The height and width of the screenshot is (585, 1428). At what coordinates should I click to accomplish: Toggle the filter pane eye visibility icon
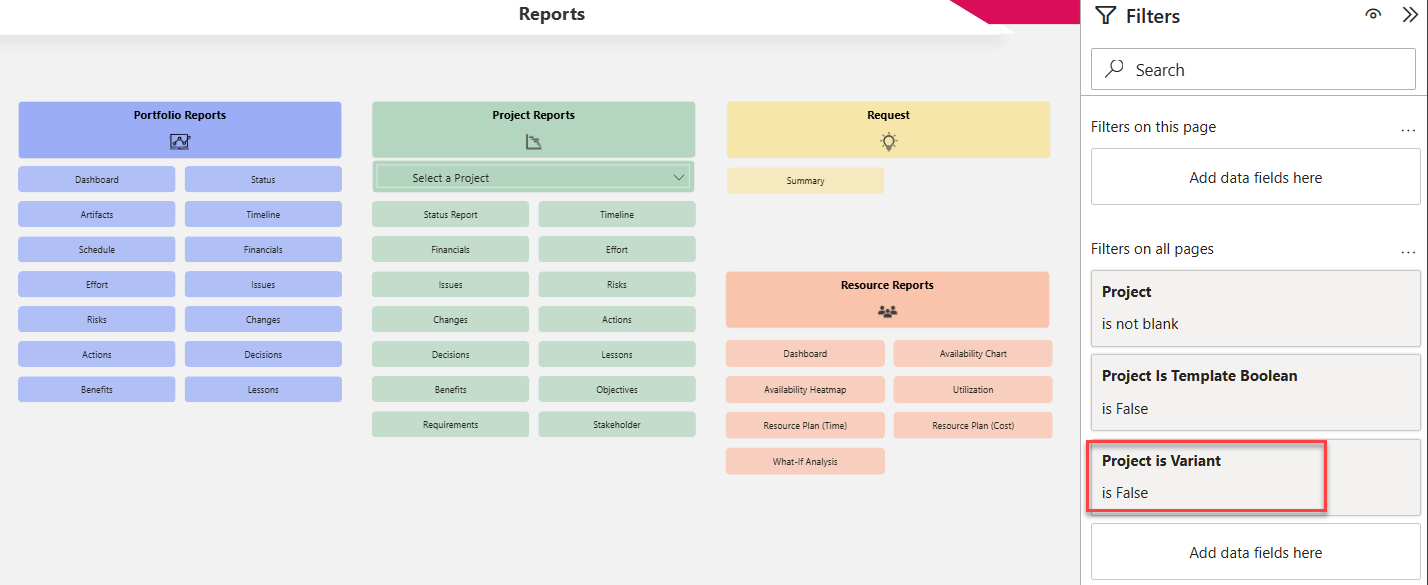1374,15
